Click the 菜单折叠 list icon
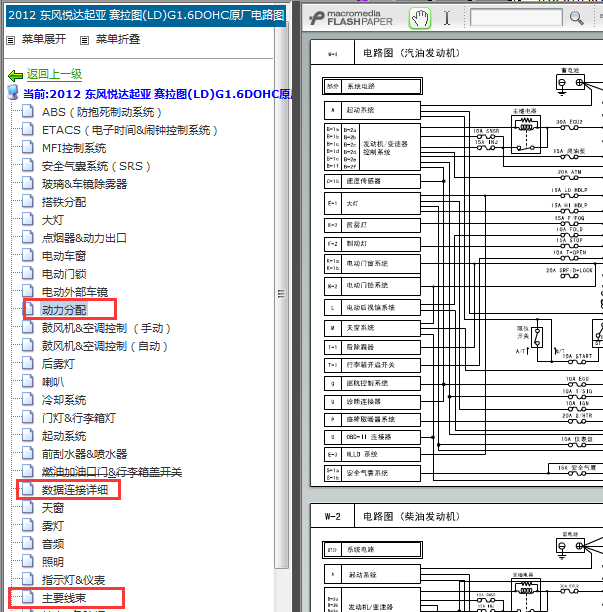This screenshot has width=603, height=612. [x=84, y=40]
